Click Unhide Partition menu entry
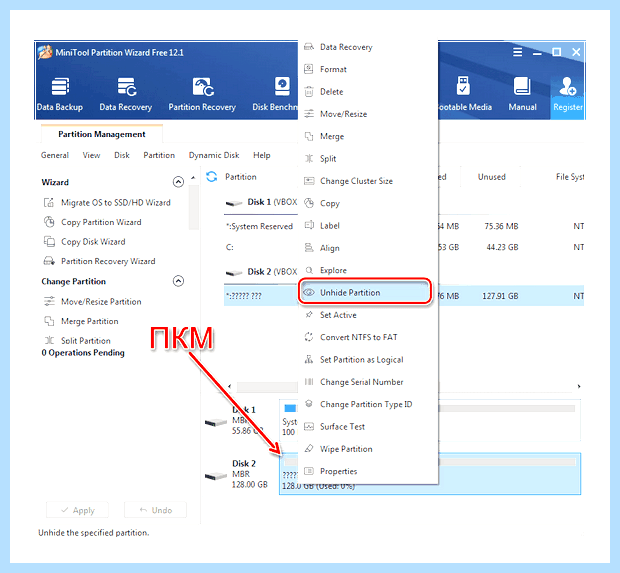 (x=365, y=293)
